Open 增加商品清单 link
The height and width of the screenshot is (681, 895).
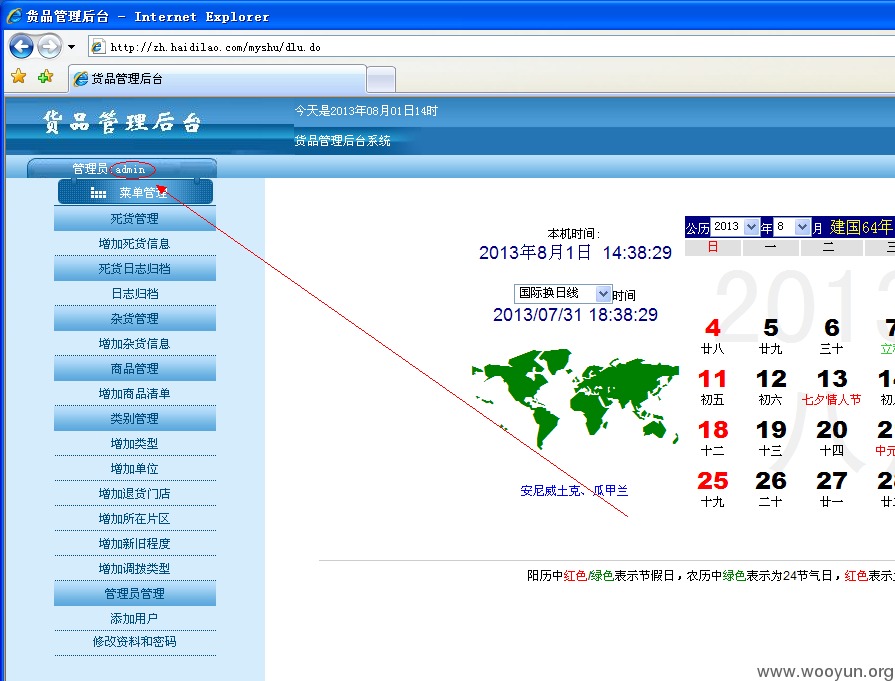(x=135, y=394)
